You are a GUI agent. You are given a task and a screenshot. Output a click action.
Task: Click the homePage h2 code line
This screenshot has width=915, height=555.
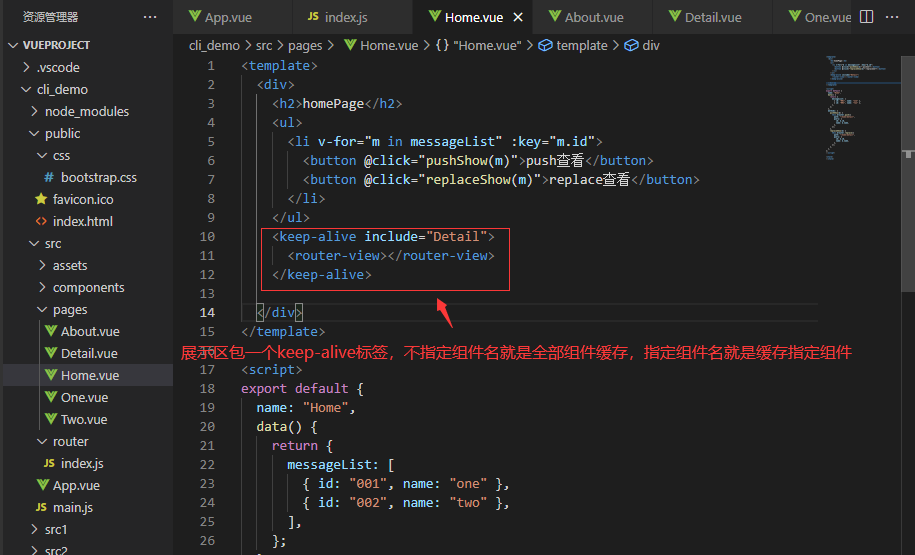click(x=337, y=103)
